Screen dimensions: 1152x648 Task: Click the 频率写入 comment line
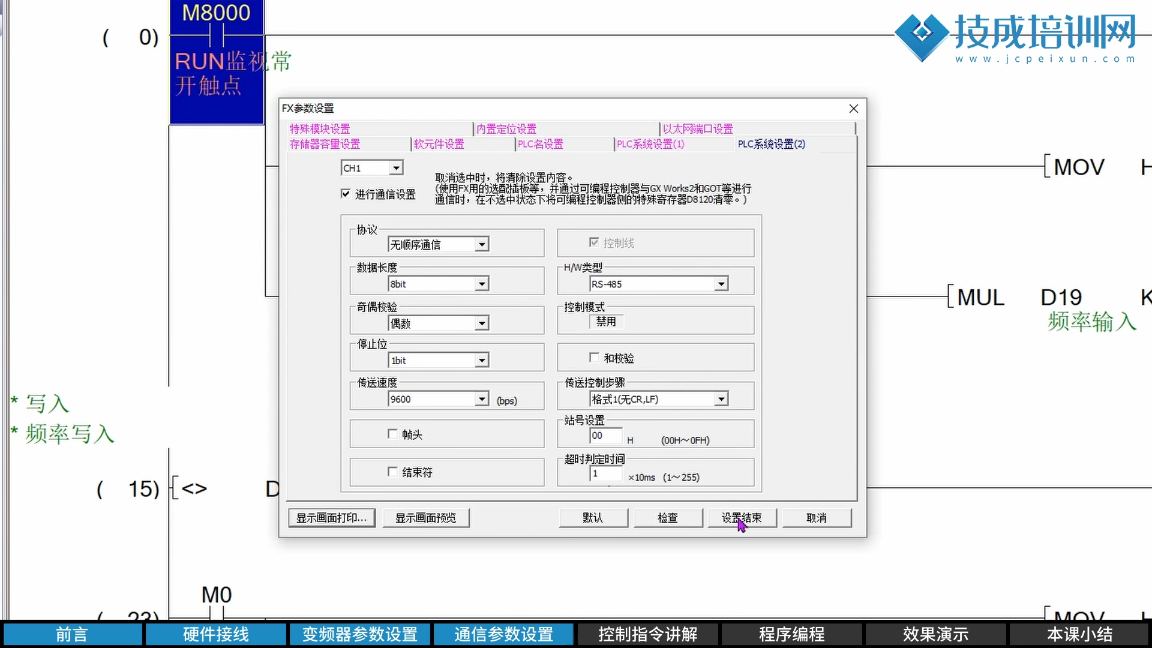click(x=63, y=434)
